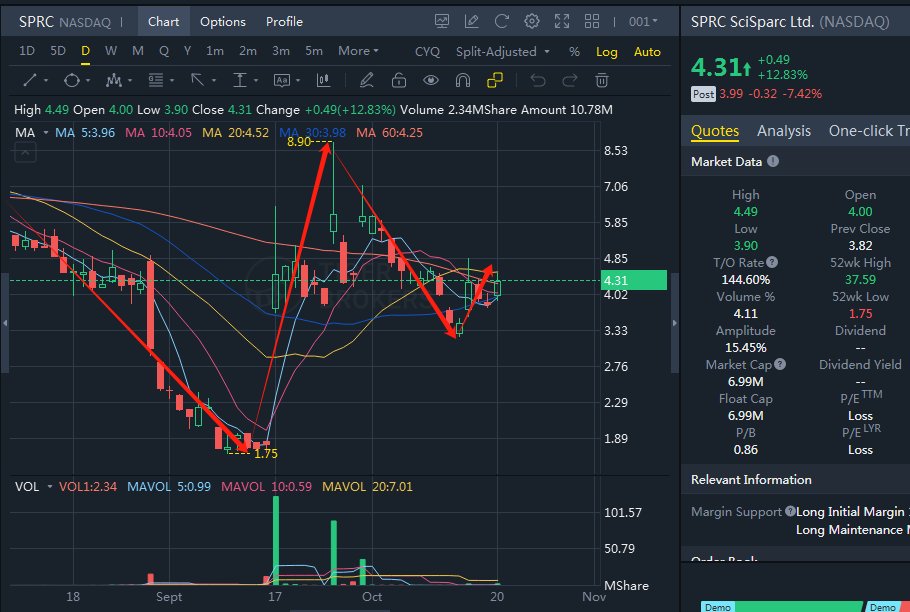
Task: Show Market Data info tooltip icon
Action: [x=773, y=161]
